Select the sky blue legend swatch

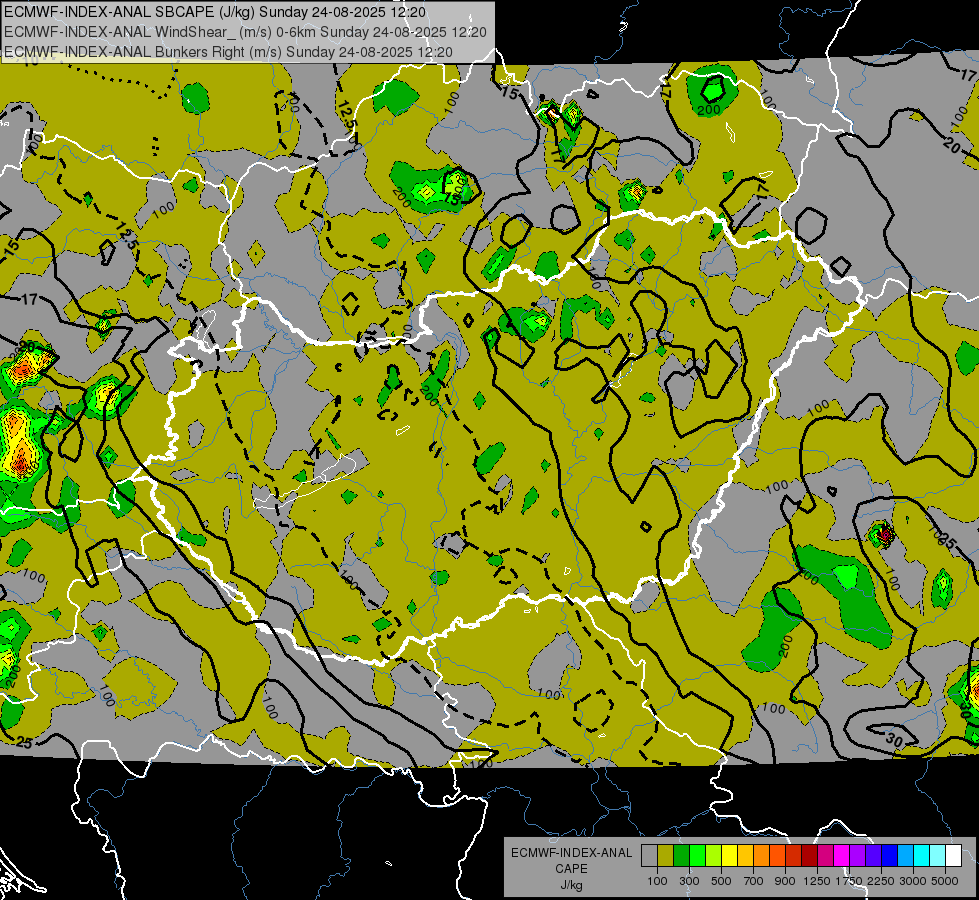(906, 856)
